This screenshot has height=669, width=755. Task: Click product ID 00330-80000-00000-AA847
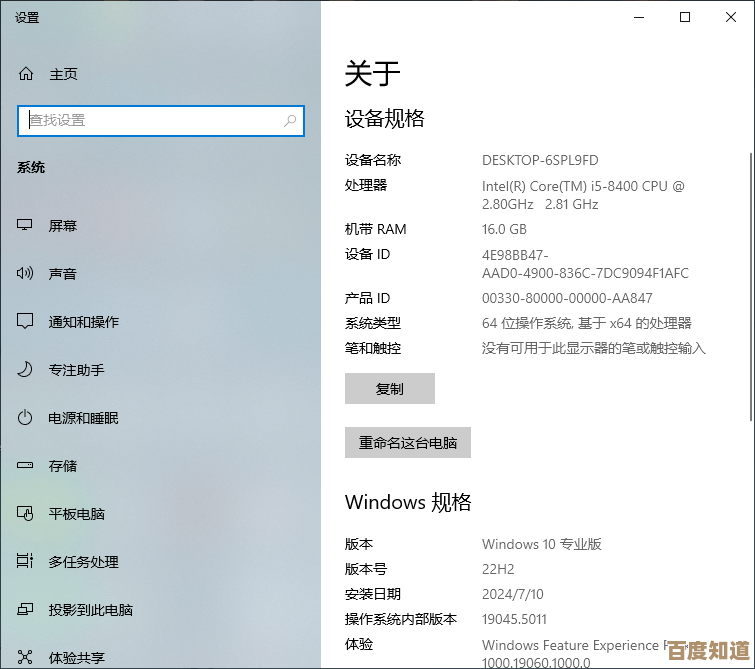tap(567, 298)
